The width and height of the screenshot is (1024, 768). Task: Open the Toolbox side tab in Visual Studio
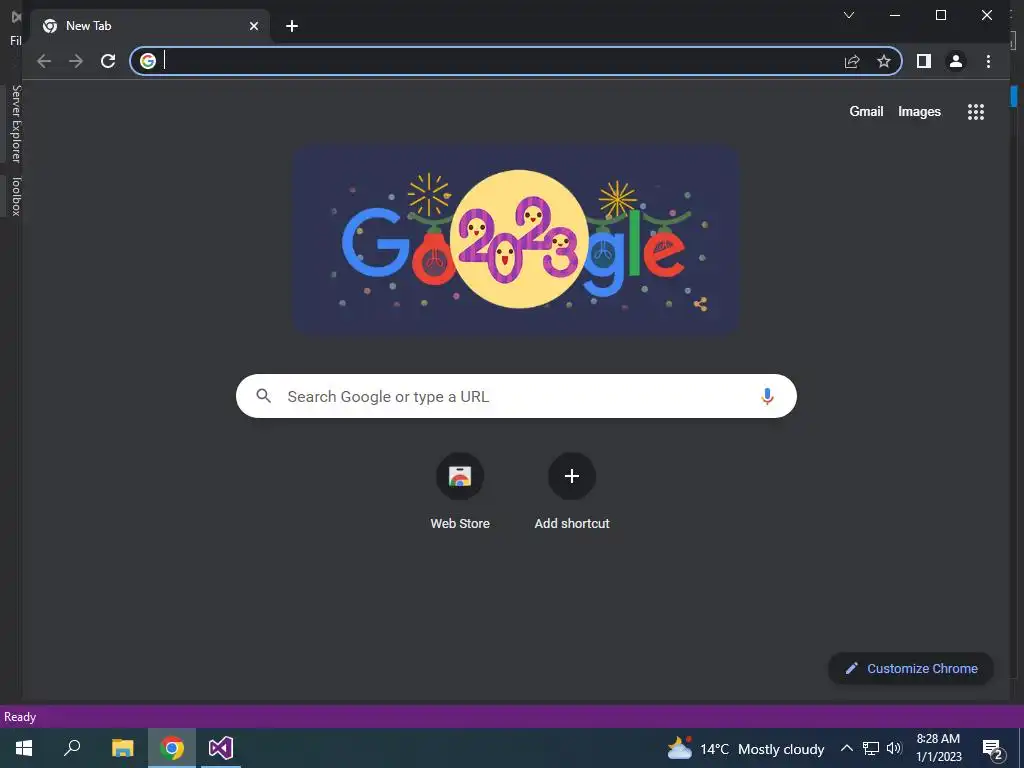16,196
